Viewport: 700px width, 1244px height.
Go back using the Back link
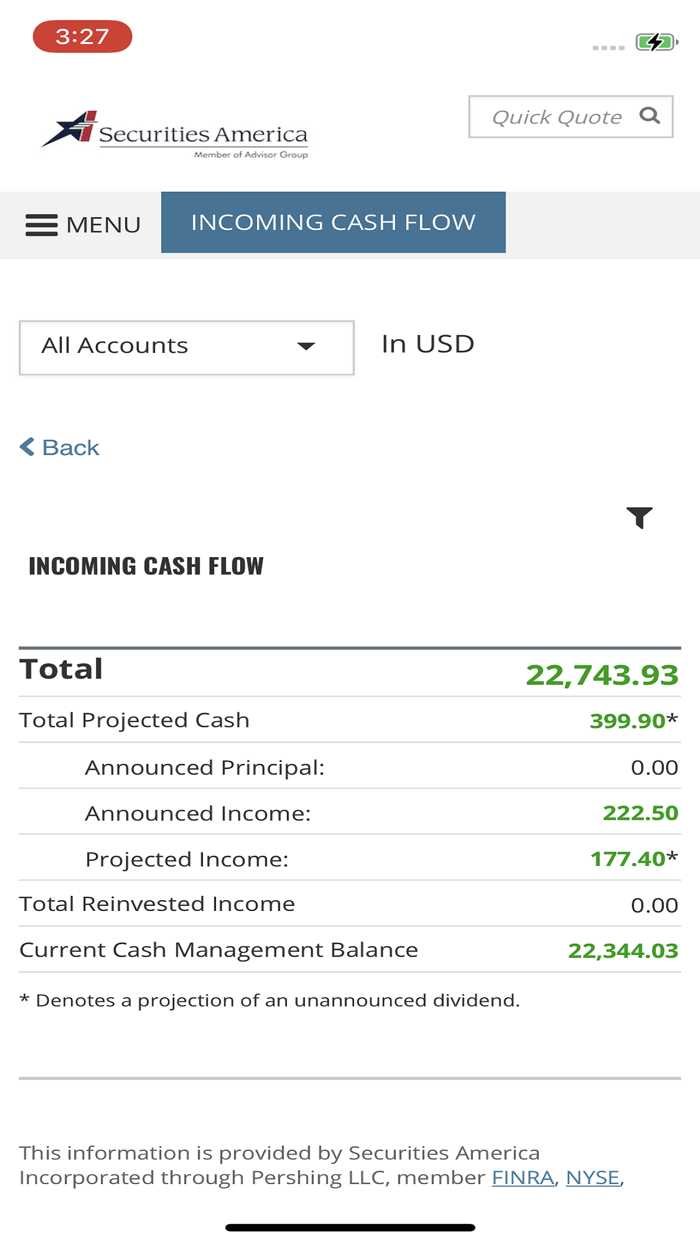(70, 447)
